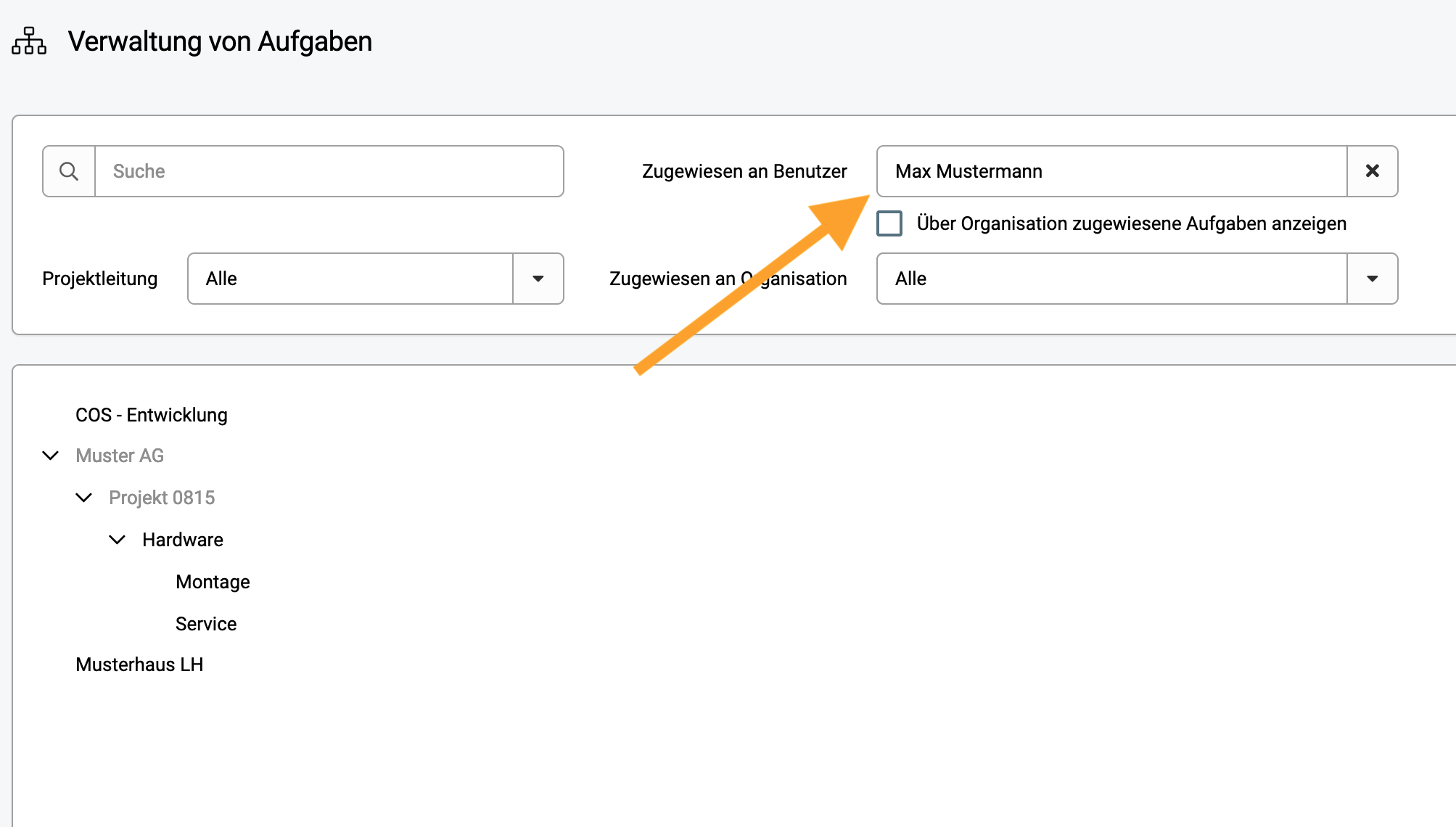Select the Montage task
The width and height of the screenshot is (1456, 827).
point(213,582)
